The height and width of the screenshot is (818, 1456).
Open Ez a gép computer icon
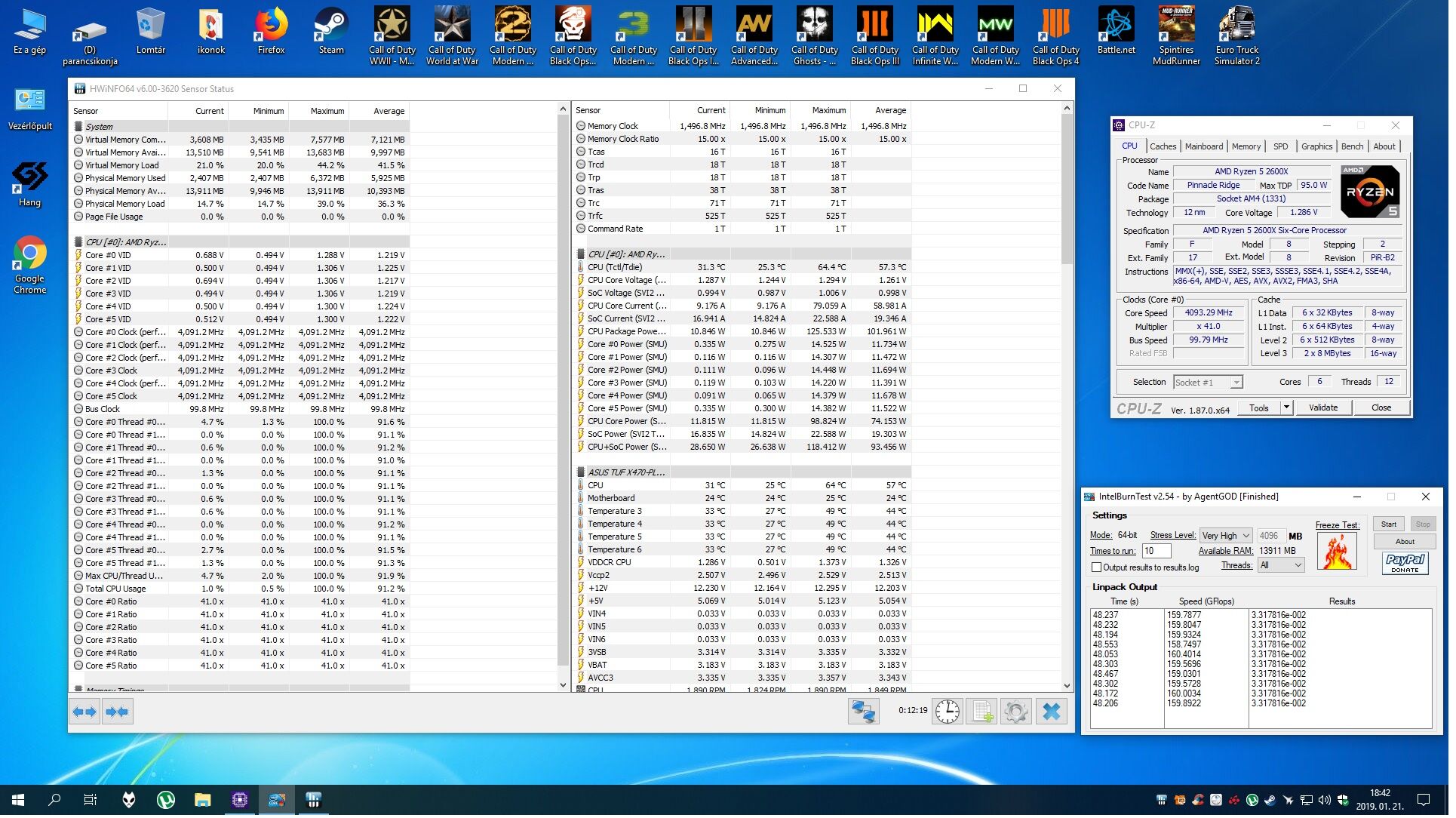[30, 32]
